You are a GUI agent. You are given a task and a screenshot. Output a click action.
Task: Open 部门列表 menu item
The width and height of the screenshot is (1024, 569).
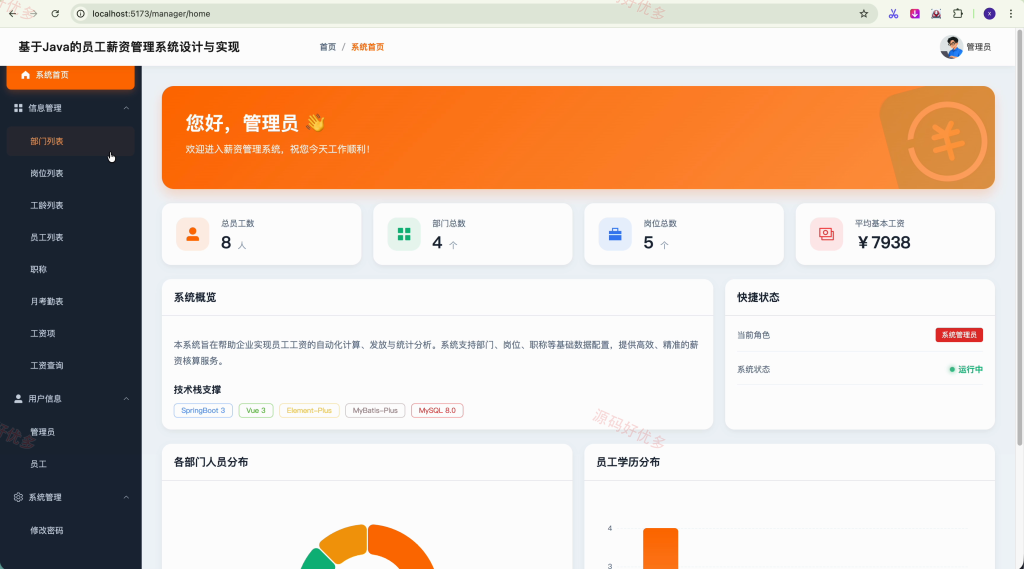coord(71,141)
